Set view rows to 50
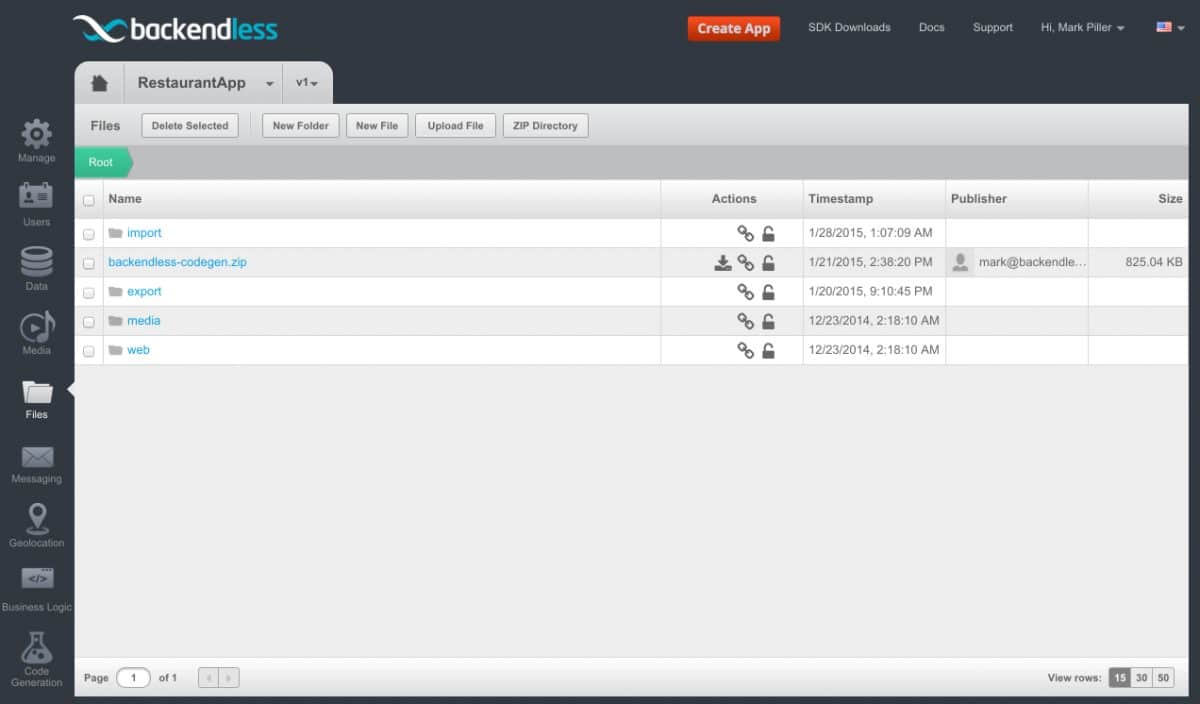The height and width of the screenshot is (704, 1200). (x=1163, y=678)
